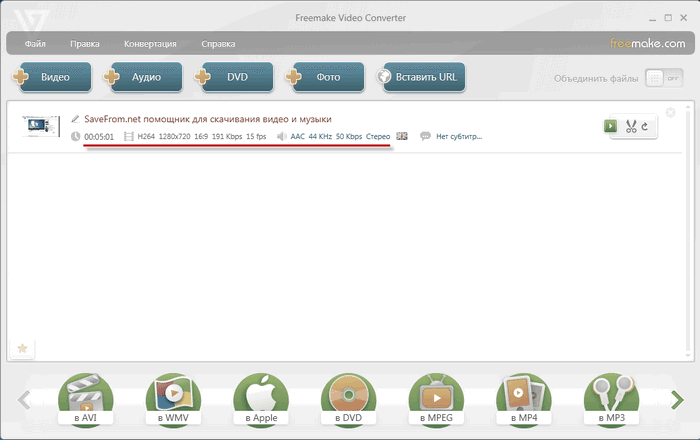Convert to MP4 format

524,400
